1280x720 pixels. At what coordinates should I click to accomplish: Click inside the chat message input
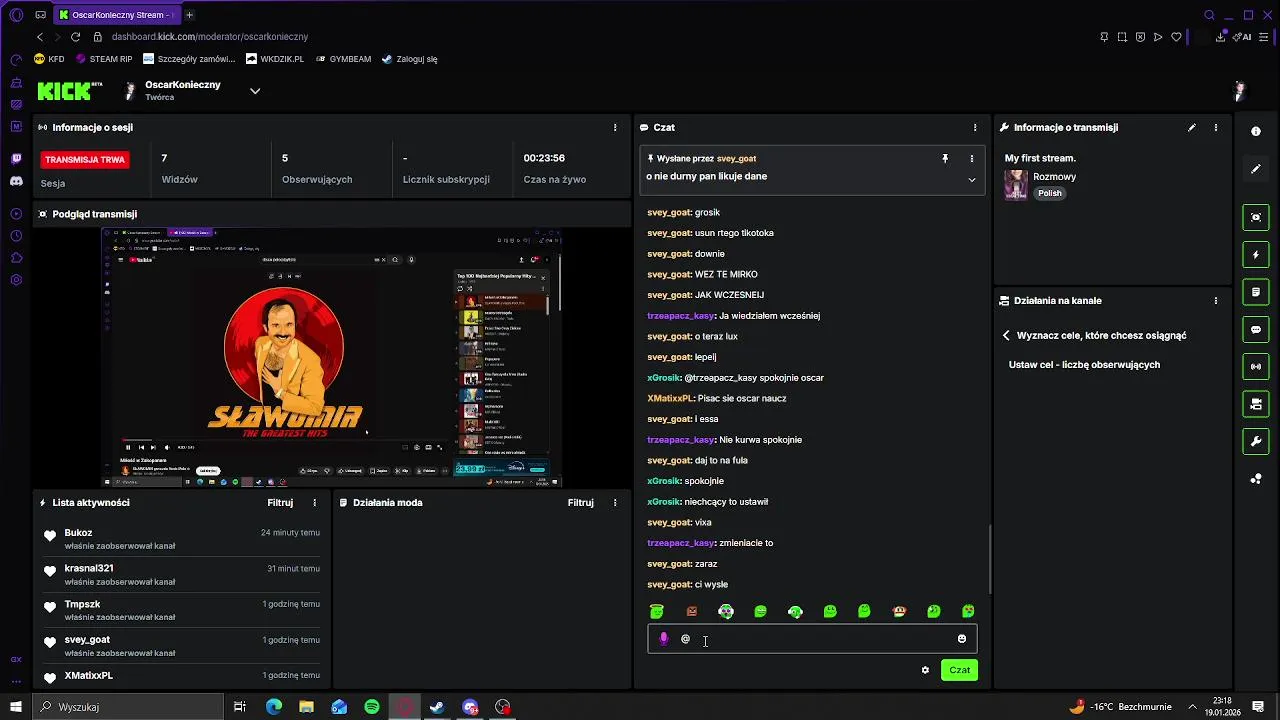click(812, 638)
